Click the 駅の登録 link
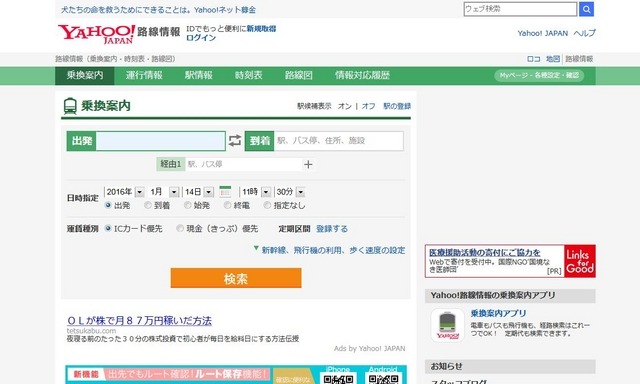The width and height of the screenshot is (640, 384). 397,106
